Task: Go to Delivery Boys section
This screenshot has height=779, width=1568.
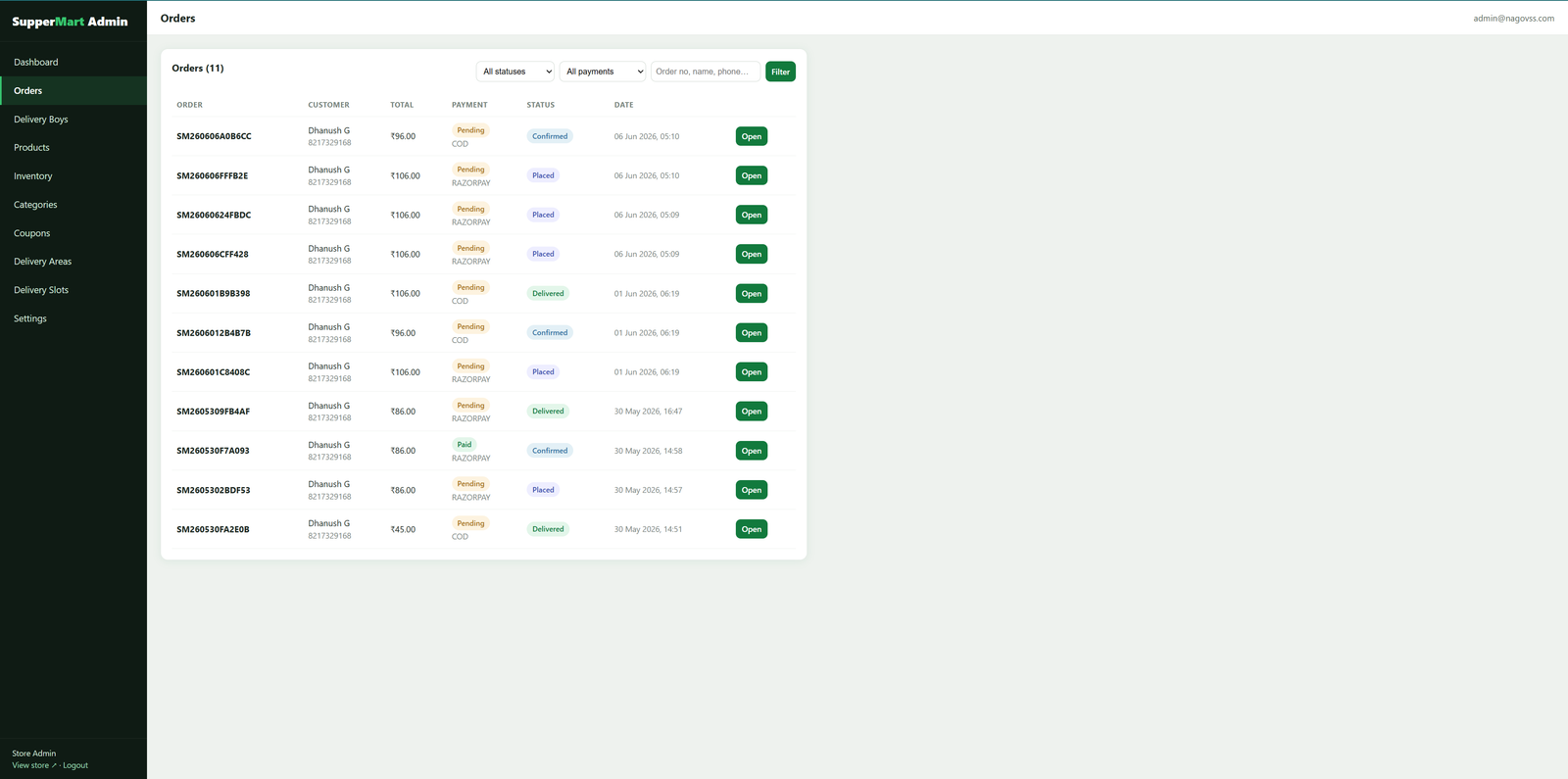Action: tap(73, 119)
